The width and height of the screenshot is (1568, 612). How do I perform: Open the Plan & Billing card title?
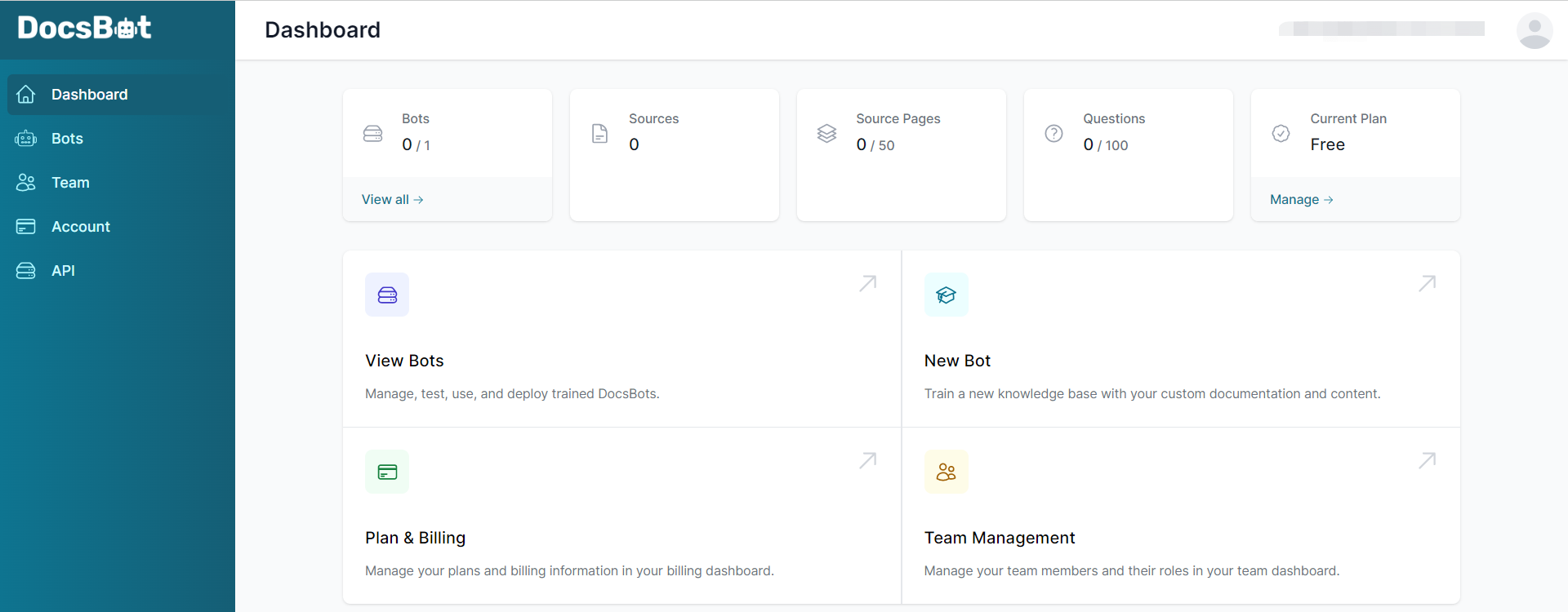click(x=415, y=538)
